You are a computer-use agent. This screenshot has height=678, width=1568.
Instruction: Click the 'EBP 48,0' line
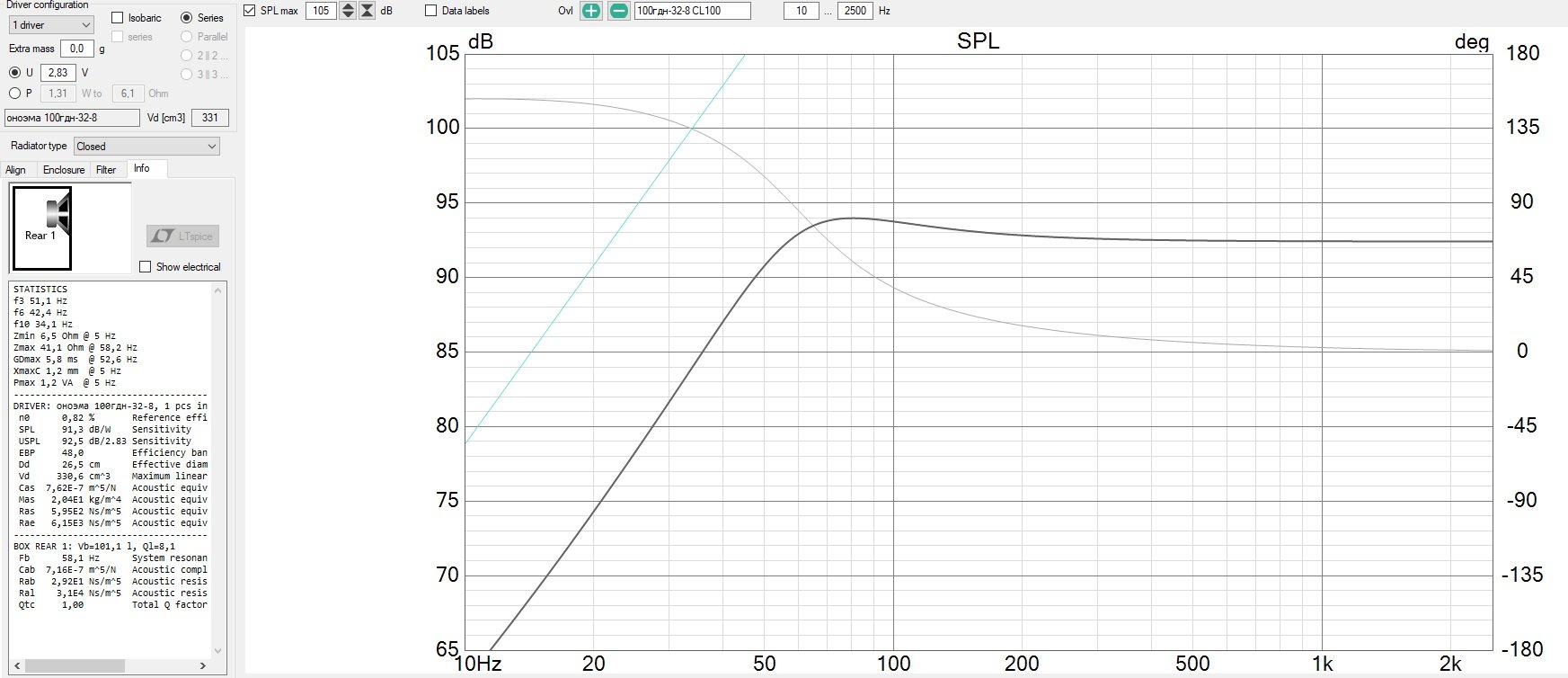(x=113, y=453)
